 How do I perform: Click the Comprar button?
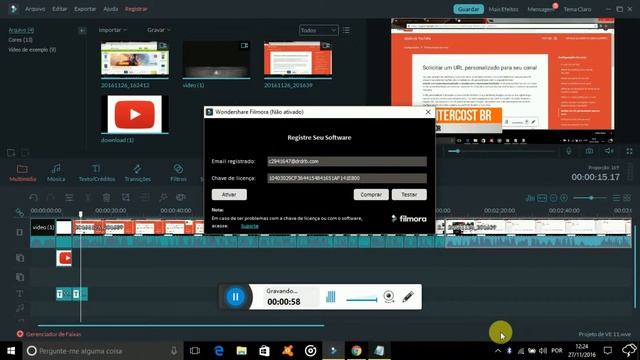[x=371, y=194]
